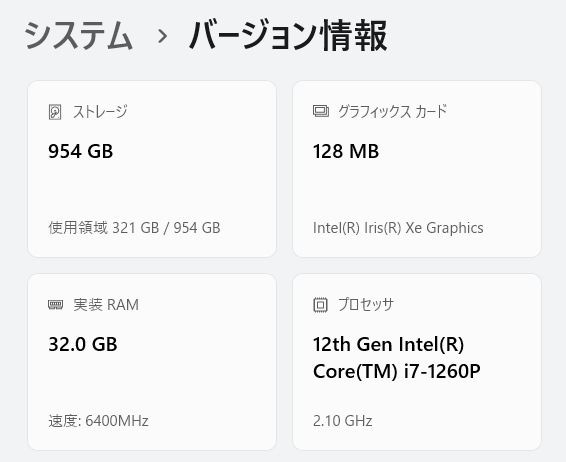Image resolution: width=566 pixels, height=462 pixels.
Task: Open the プロセッサ card
Action: click(x=417, y=362)
